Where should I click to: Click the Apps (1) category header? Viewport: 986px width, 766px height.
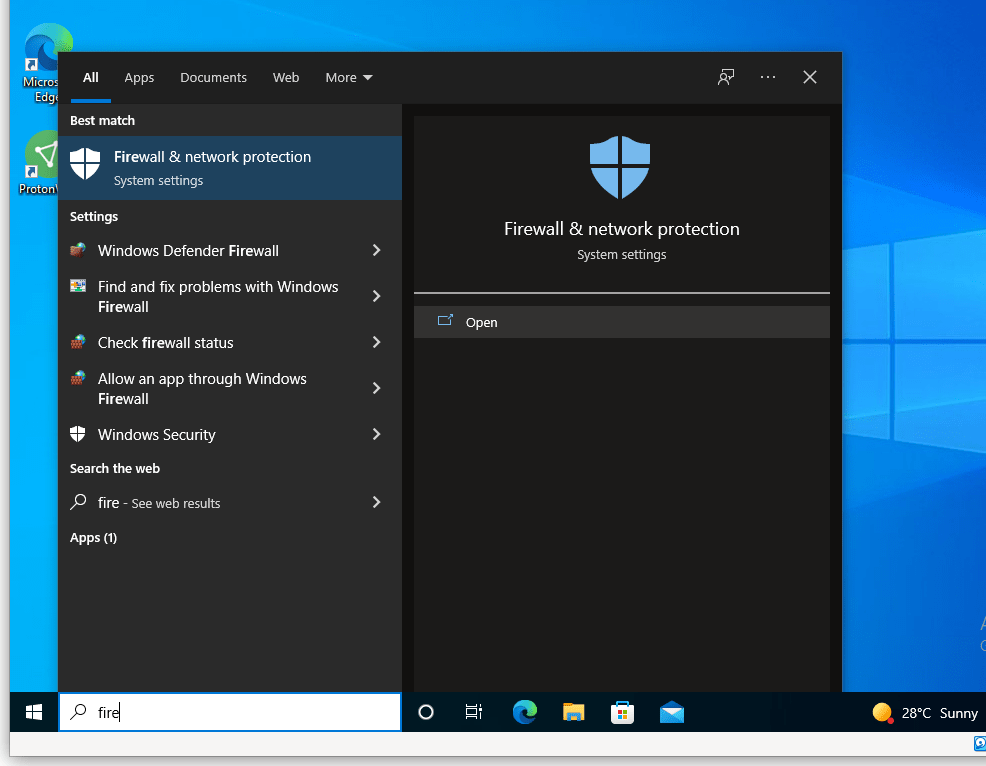coord(93,538)
